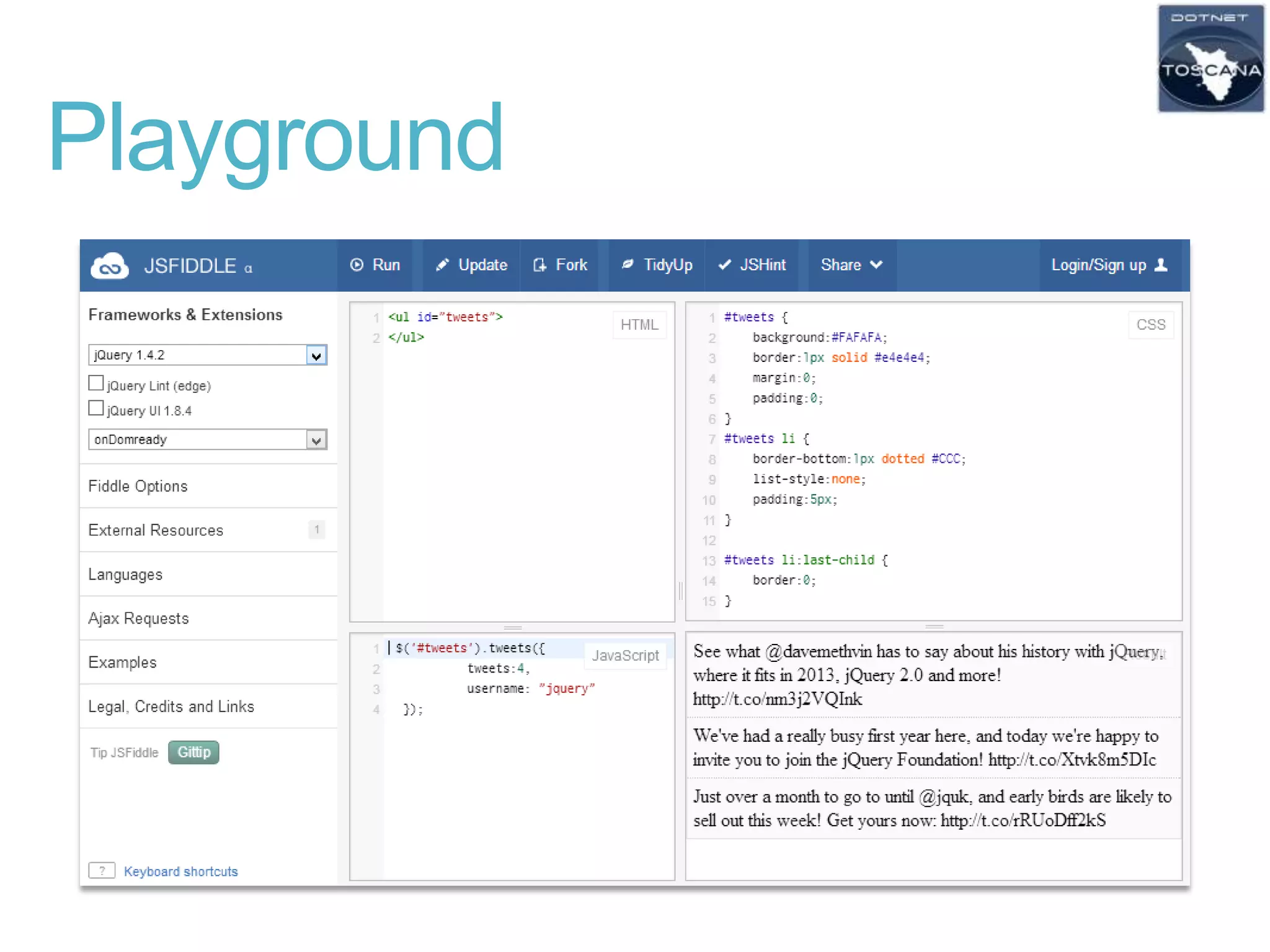Click the Gittip button

[x=193, y=752]
